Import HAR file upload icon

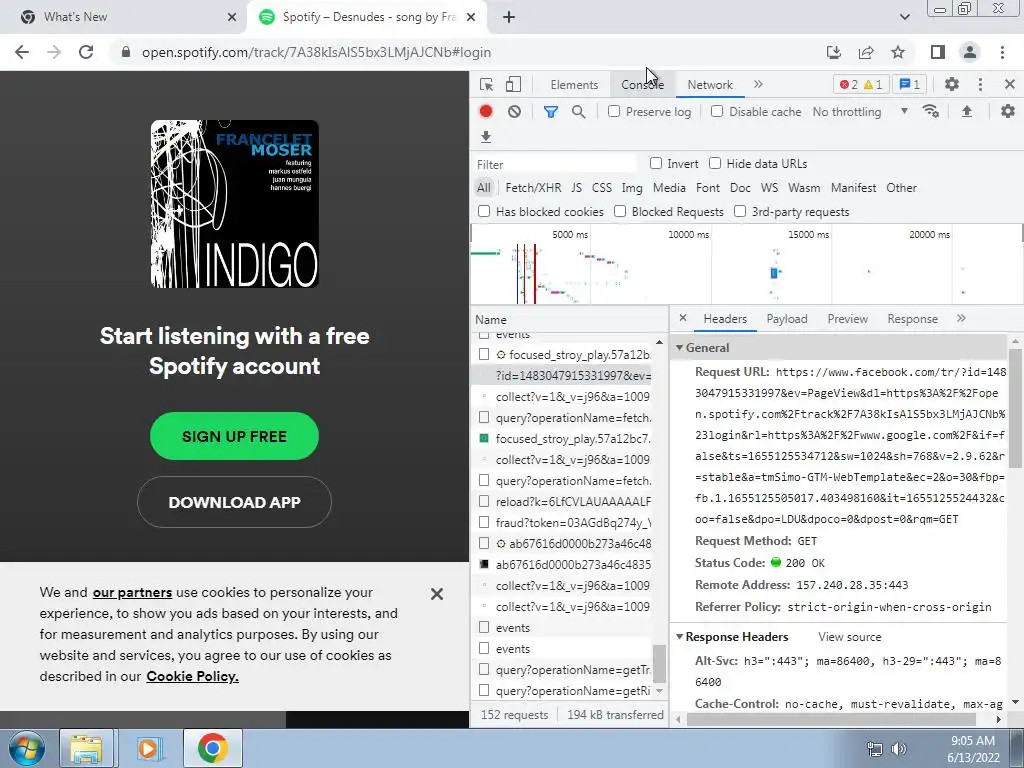967,112
